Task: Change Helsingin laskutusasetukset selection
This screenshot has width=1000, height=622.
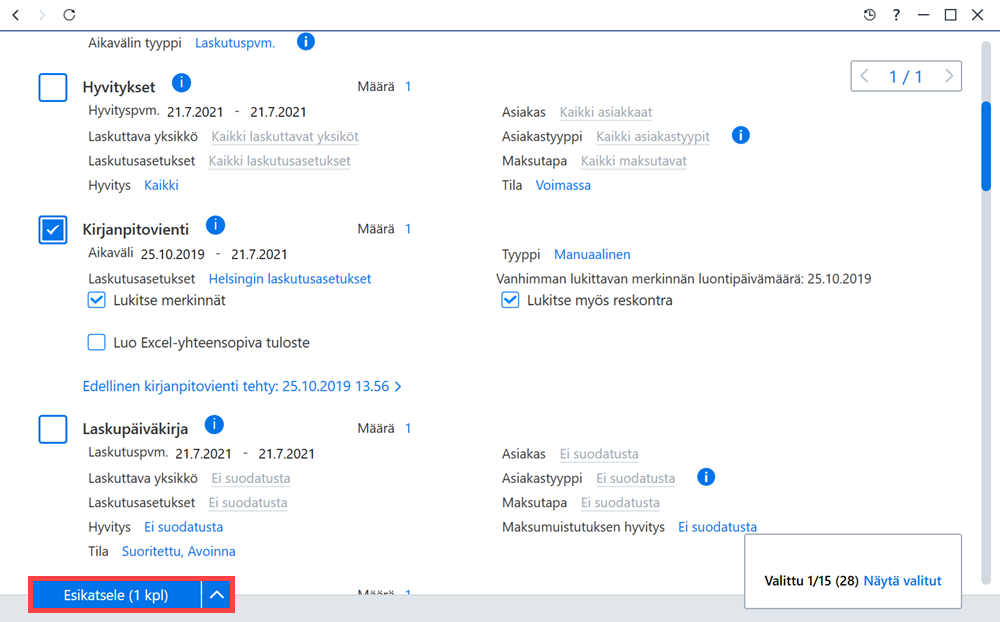Action: [x=290, y=279]
